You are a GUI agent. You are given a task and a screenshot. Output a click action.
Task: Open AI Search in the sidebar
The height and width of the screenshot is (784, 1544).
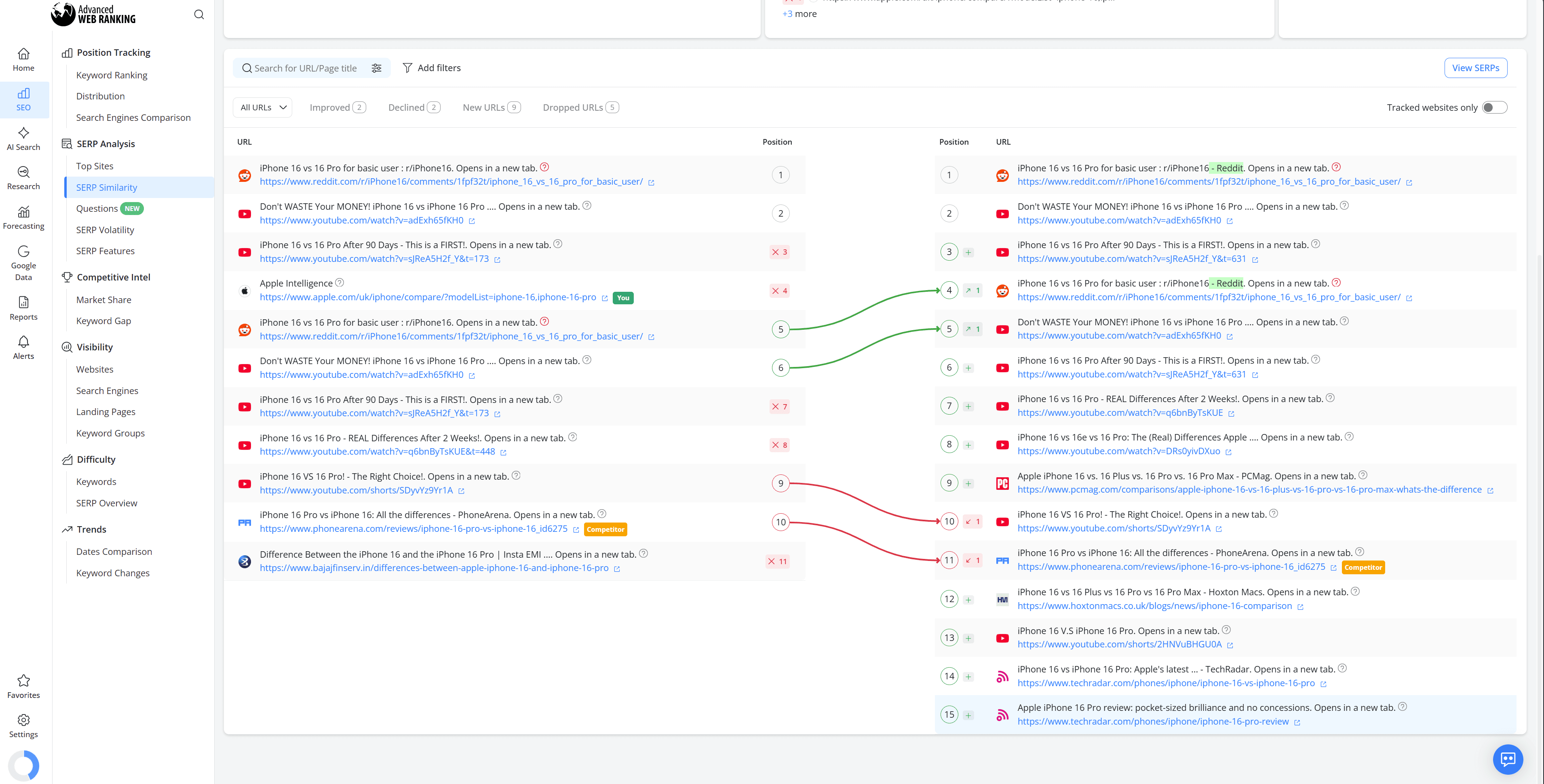coord(23,139)
